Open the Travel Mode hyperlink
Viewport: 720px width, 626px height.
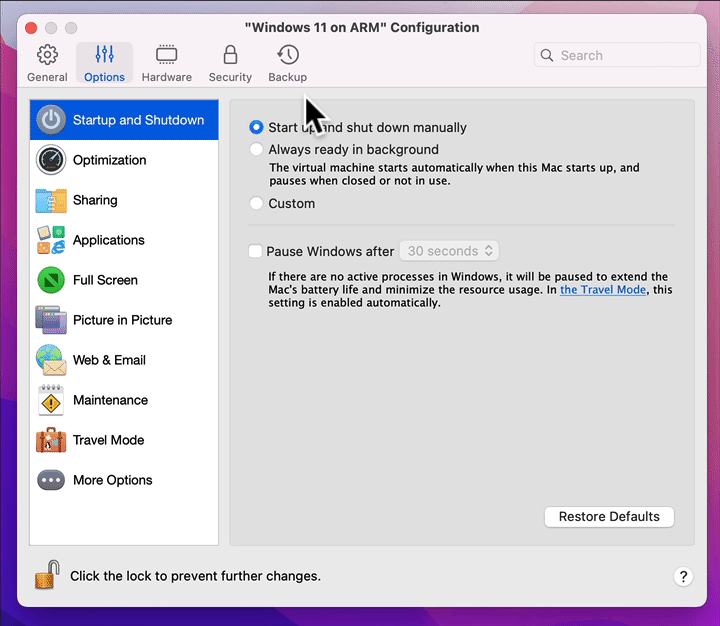coord(603,290)
